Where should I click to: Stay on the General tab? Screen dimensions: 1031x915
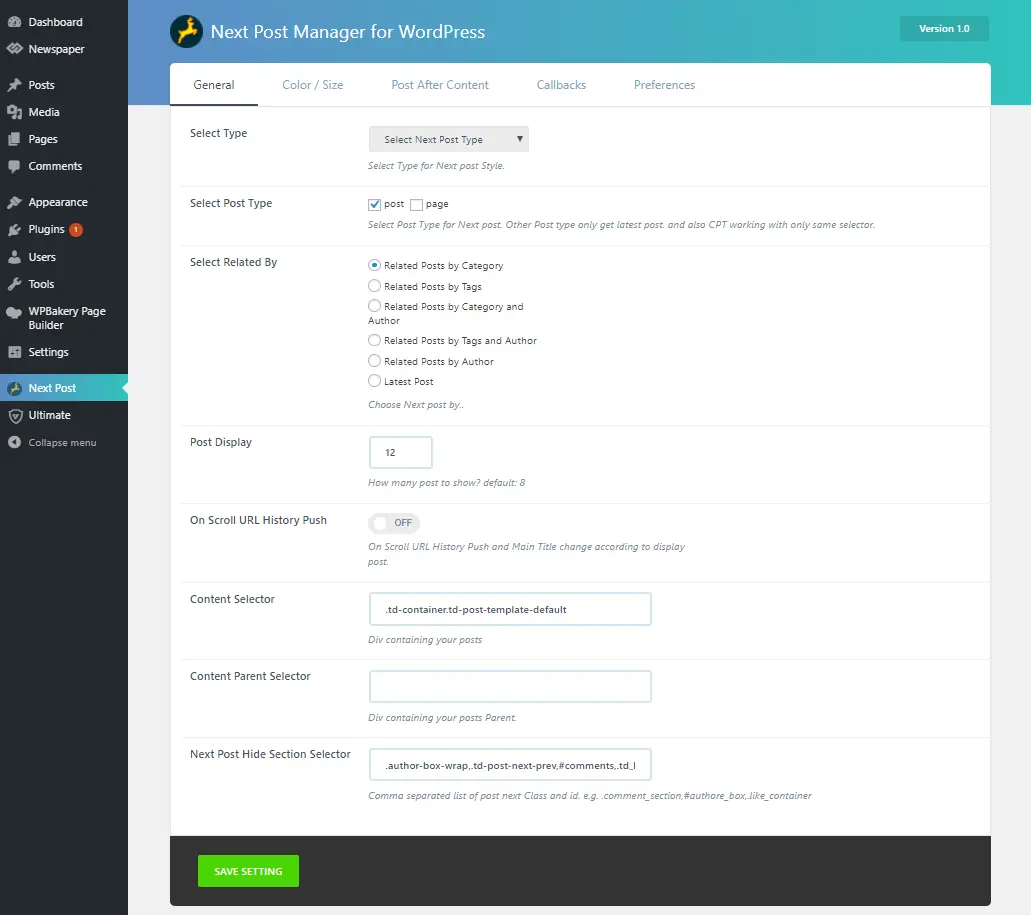[x=214, y=85]
